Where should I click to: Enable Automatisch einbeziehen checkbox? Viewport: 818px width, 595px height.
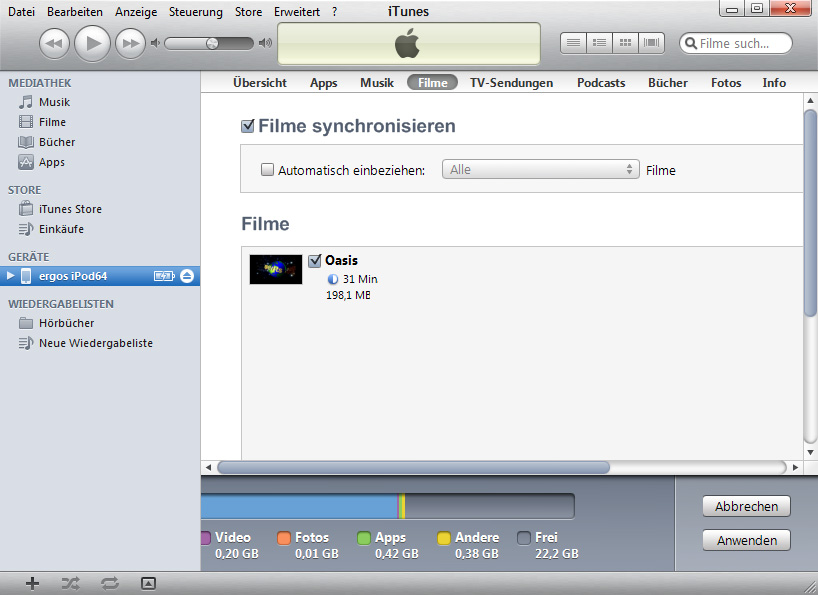pyautogui.click(x=267, y=169)
